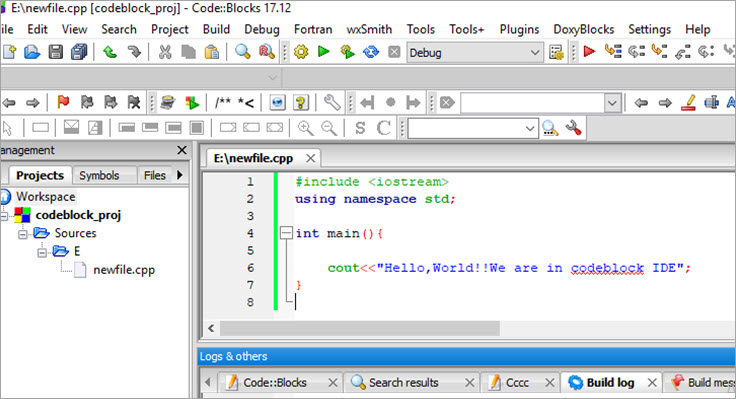Click the #include <iostream> line
This screenshot has height=399, width=736.
pyautogui.click(x=372, y=182)
